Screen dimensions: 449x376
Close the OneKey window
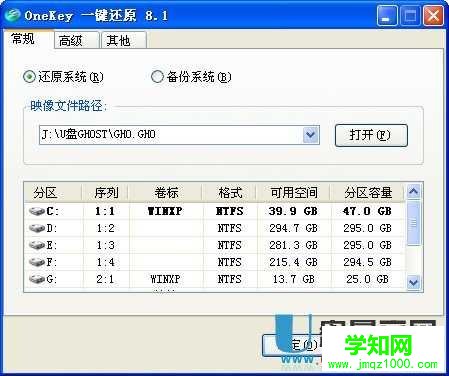coord(433,16)
